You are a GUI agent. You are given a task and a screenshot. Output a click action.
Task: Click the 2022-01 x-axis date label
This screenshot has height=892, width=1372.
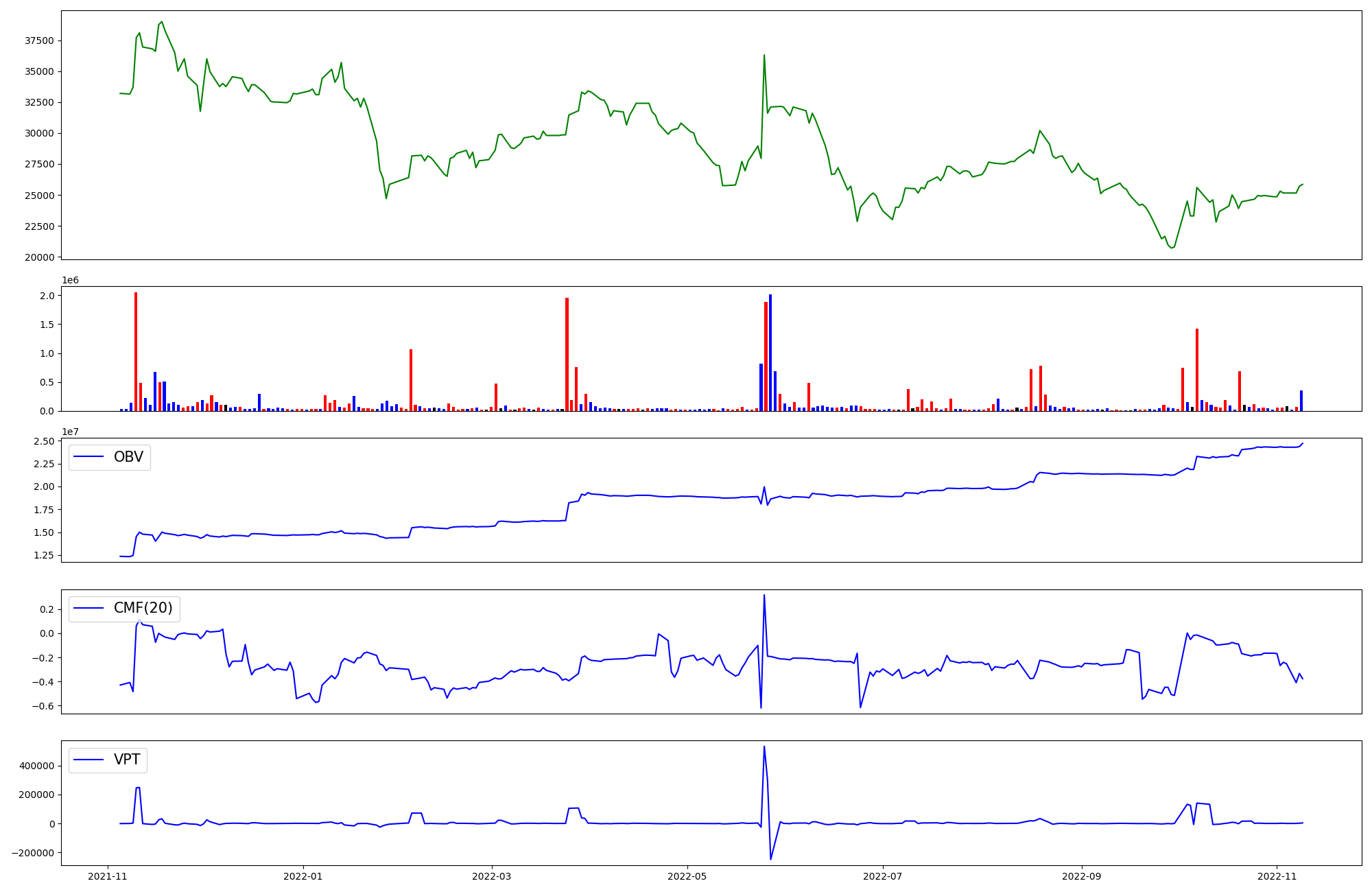pos(303,876)
